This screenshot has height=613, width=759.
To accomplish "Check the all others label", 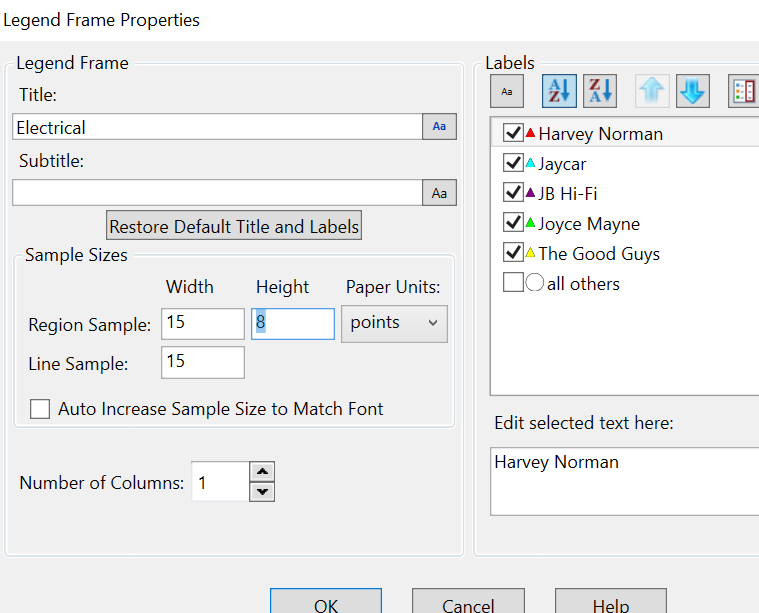I will (x=513, y=282).
